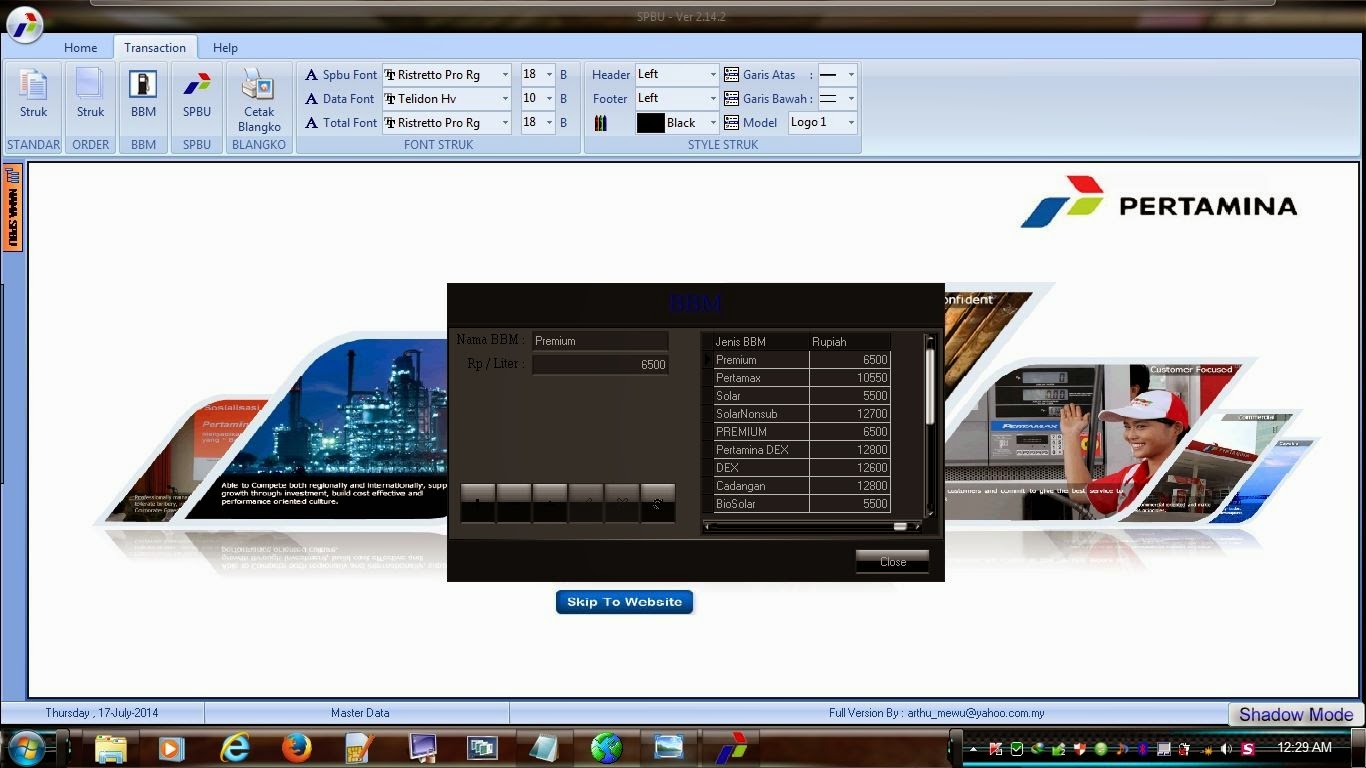Click the Total Font letter A icon

tap(311, 123)
